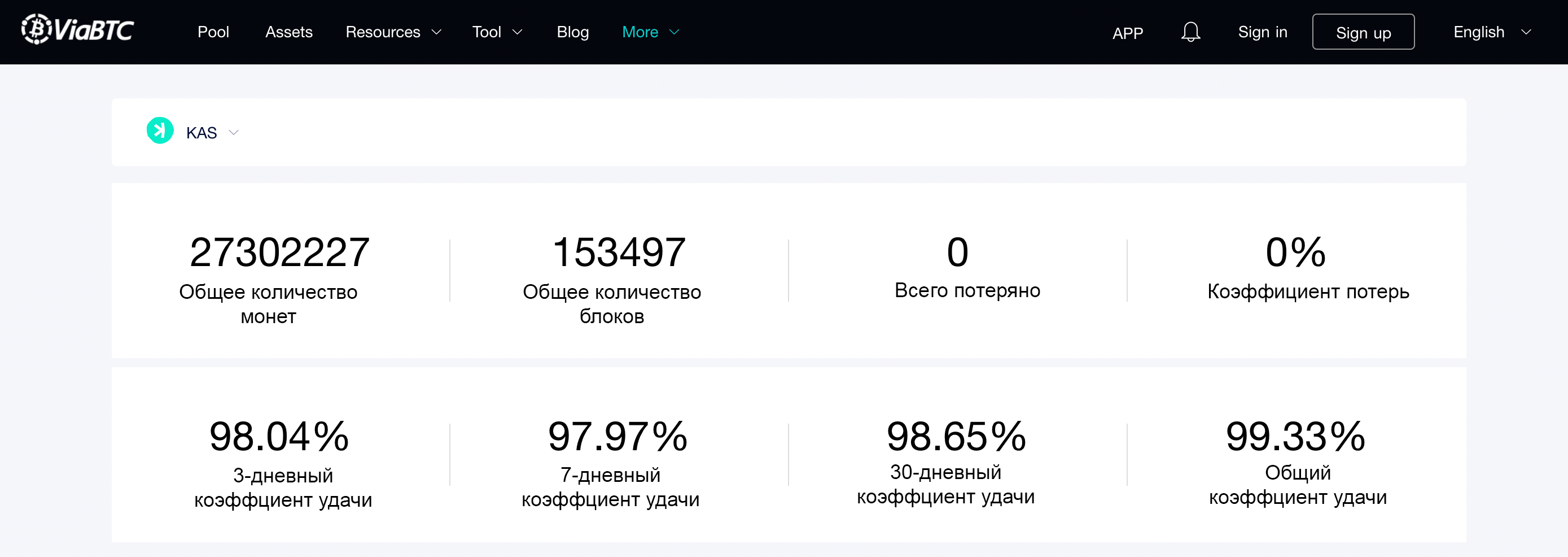Click 'Общий коэффциент удачи' label
Screen dimensions: 1568x557
point(1298,485)
